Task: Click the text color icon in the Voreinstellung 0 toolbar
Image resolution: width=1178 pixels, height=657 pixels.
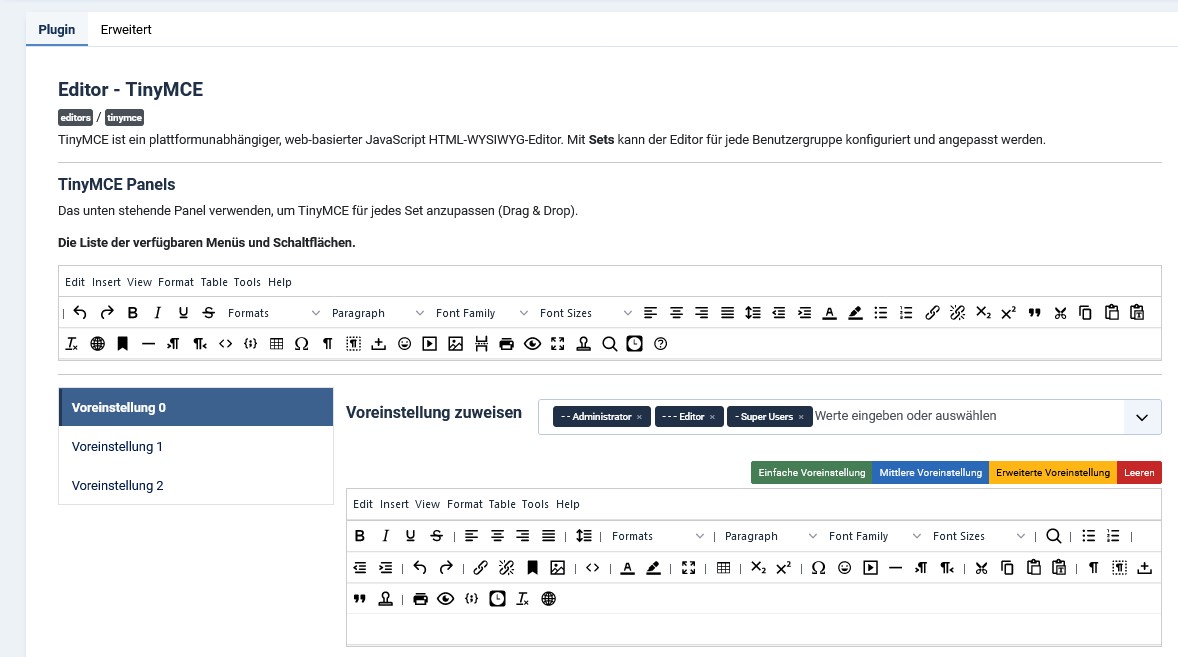Action: pos(627,568)
